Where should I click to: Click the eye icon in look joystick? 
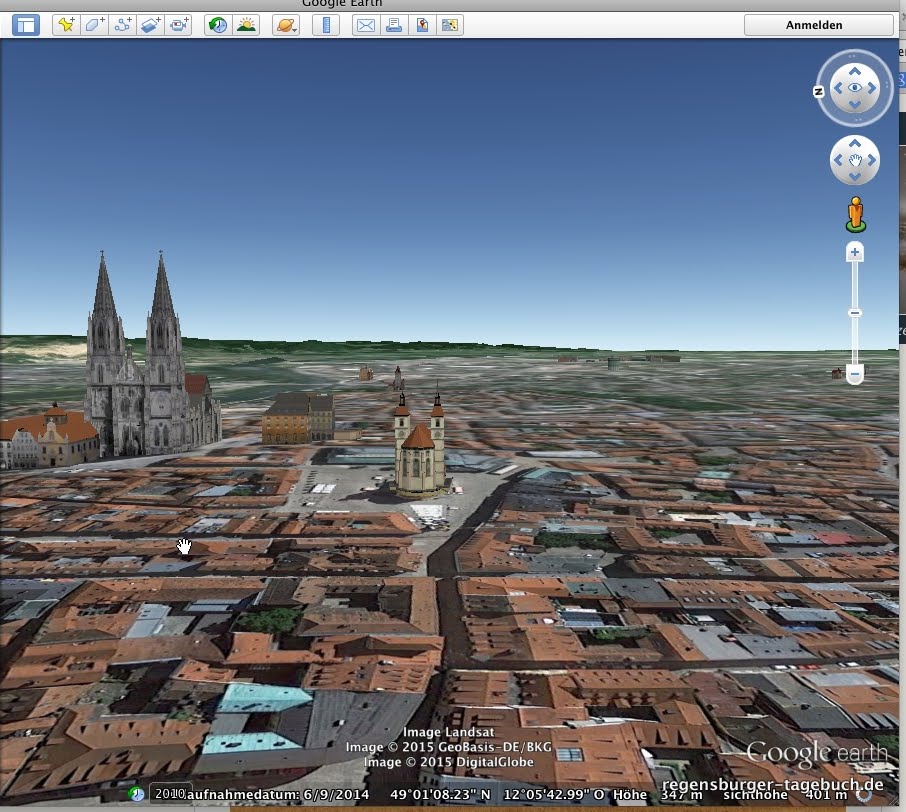(855, 88)
